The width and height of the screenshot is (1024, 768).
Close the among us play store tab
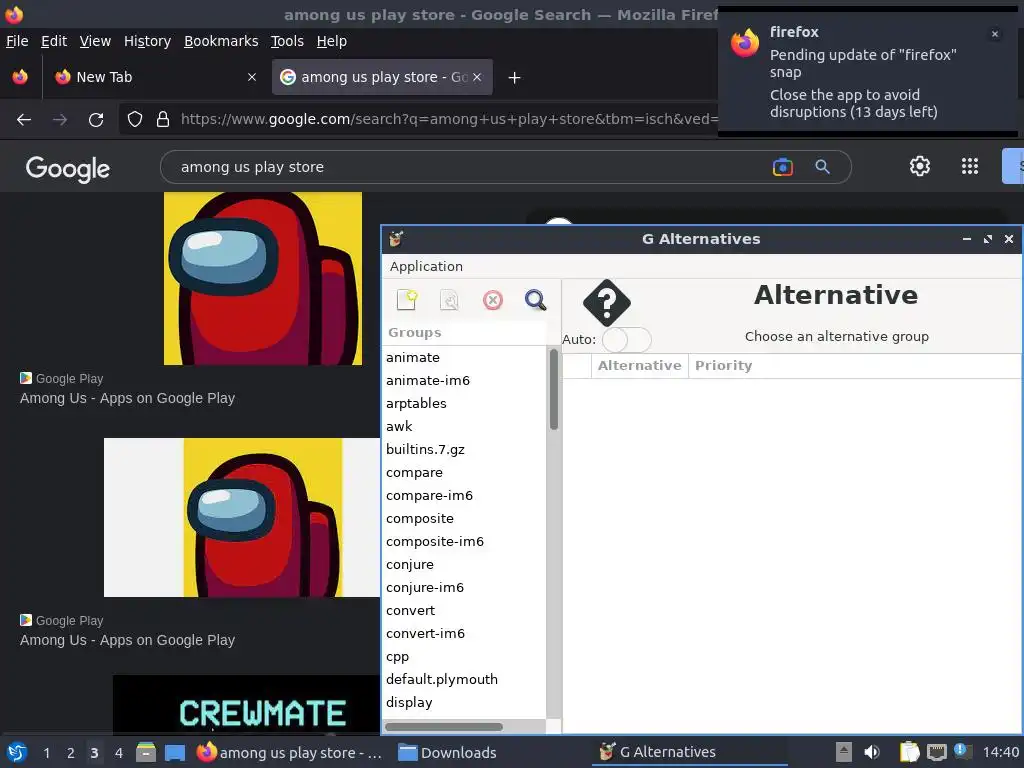(x=477, y=77)
